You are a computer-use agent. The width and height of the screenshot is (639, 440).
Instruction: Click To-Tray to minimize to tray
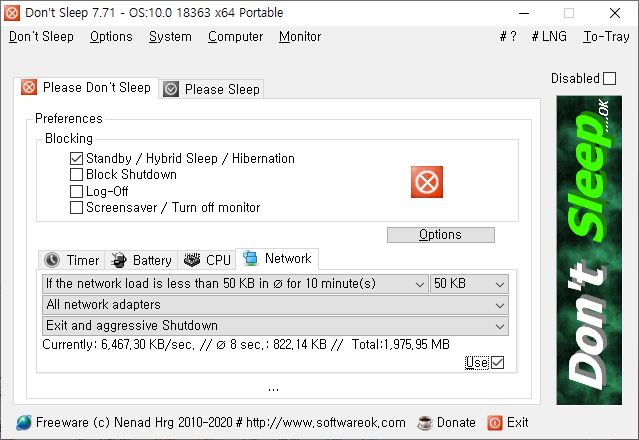606,37
